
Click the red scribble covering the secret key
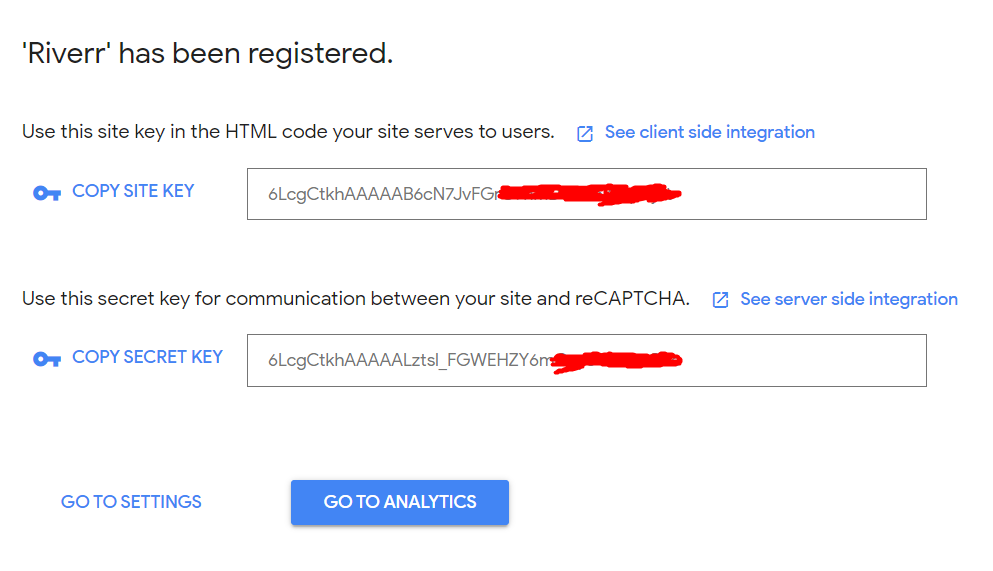point(617,361)
